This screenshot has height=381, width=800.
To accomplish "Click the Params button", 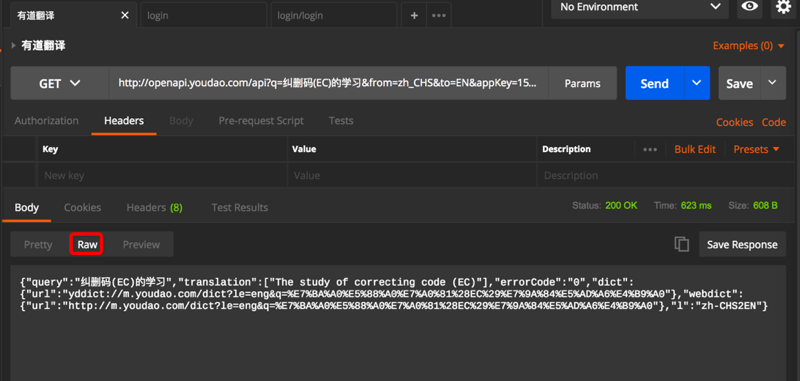I will pos(583,83).
